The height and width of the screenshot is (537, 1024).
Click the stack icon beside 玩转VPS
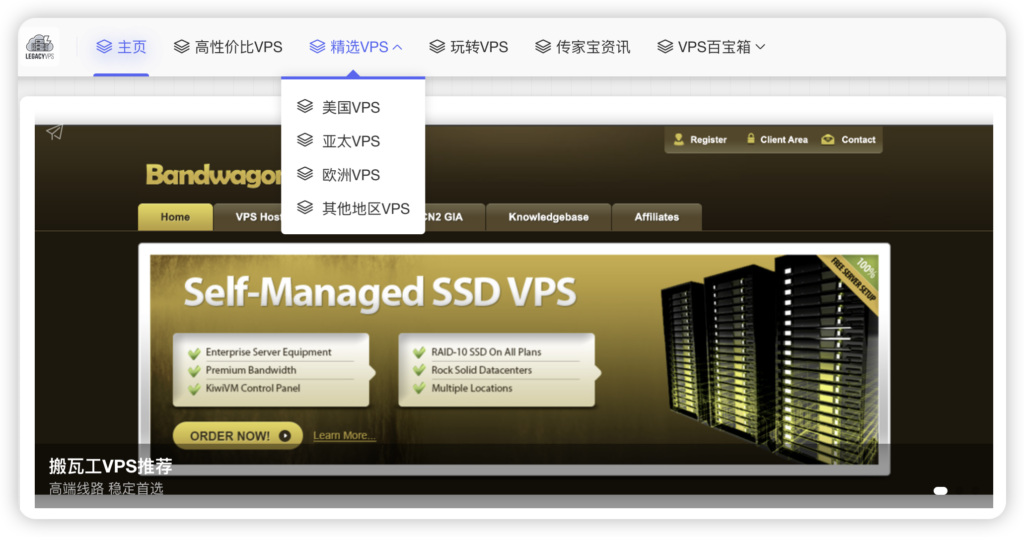point(438,46)
